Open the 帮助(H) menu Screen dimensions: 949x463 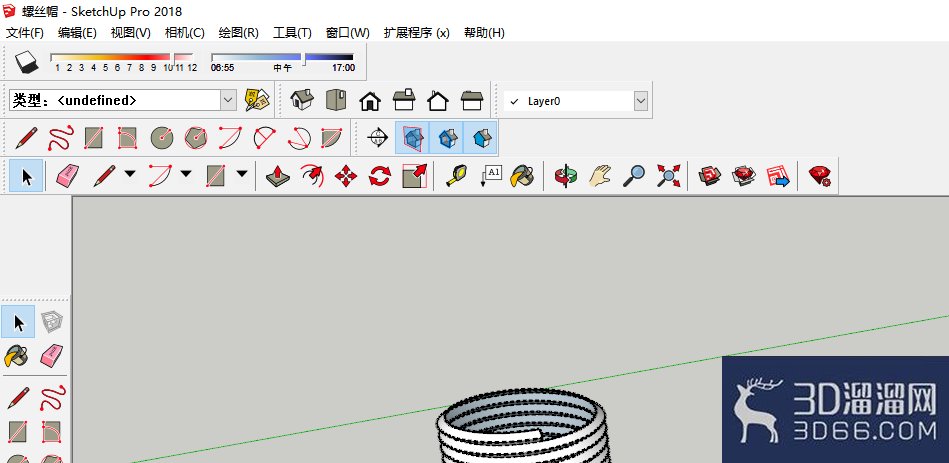[484, 33]
